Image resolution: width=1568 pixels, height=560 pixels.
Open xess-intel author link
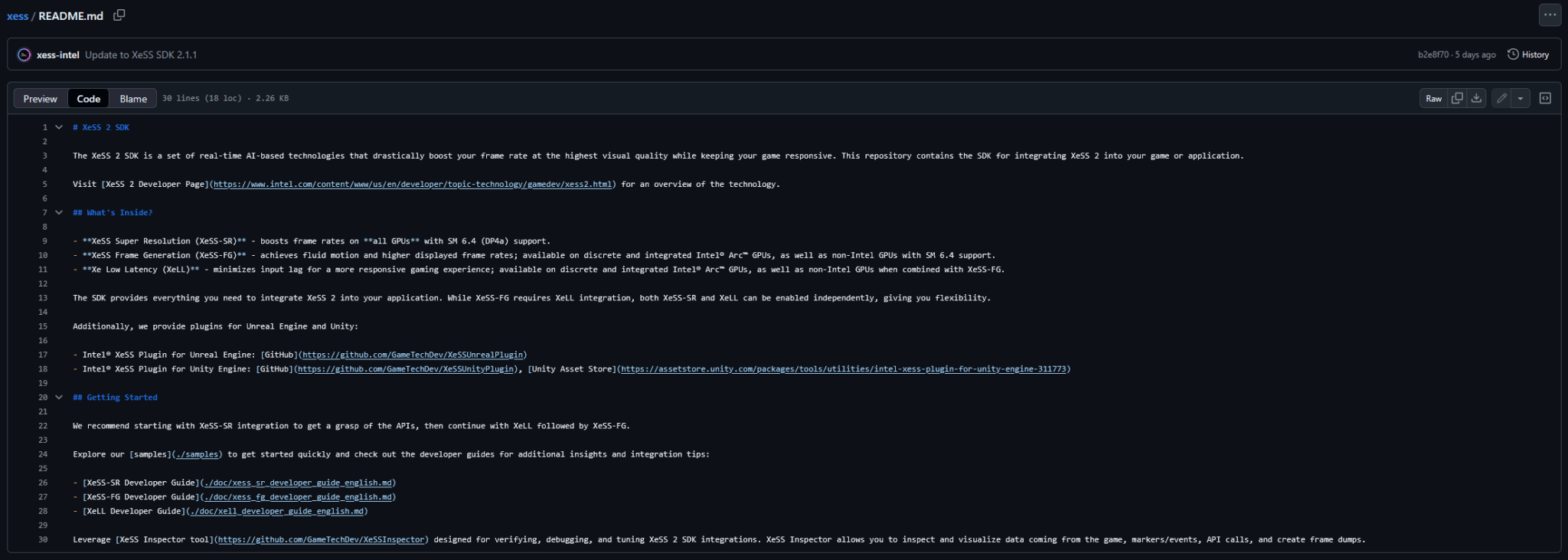click(58, 54)
